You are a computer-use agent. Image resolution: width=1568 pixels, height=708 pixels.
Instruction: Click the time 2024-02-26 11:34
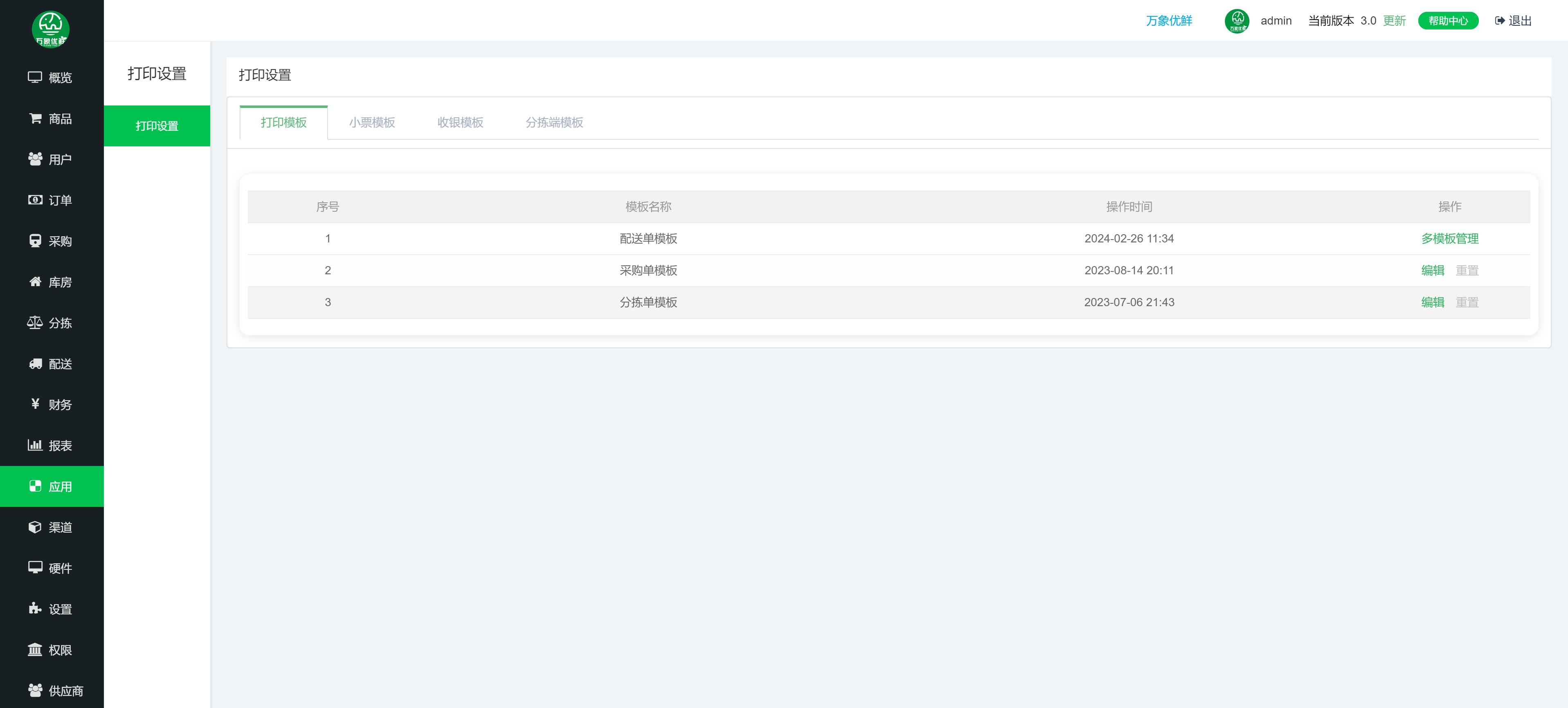[1128, 238]
